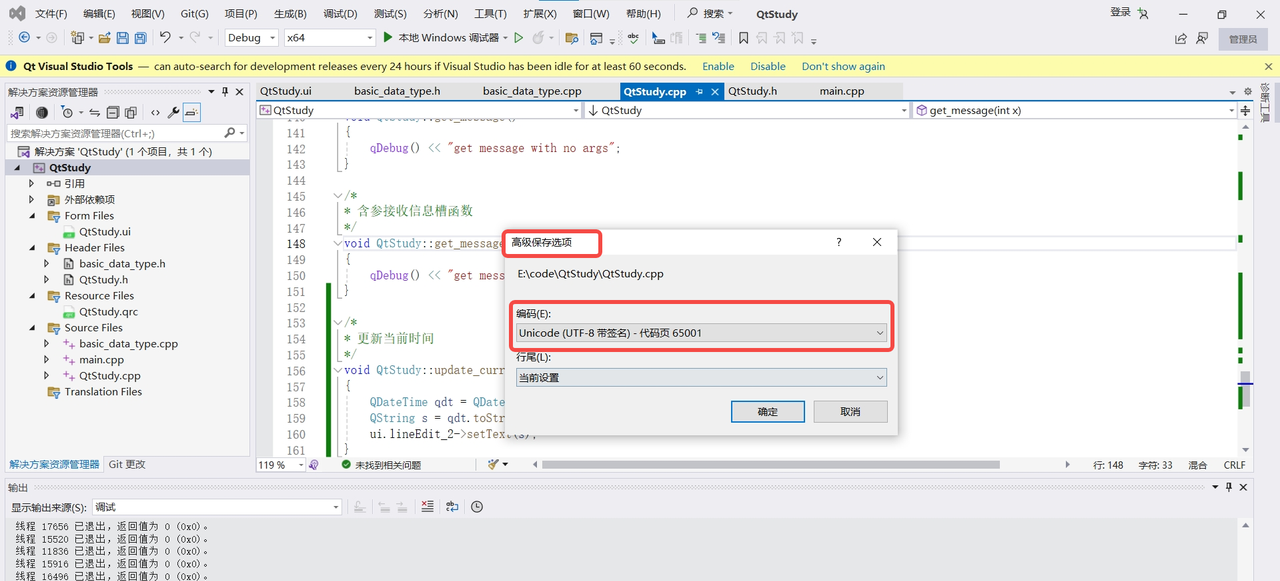1280x581 pixels.
Task: Click the help question mark in dialog
Action: coord(838,242)
